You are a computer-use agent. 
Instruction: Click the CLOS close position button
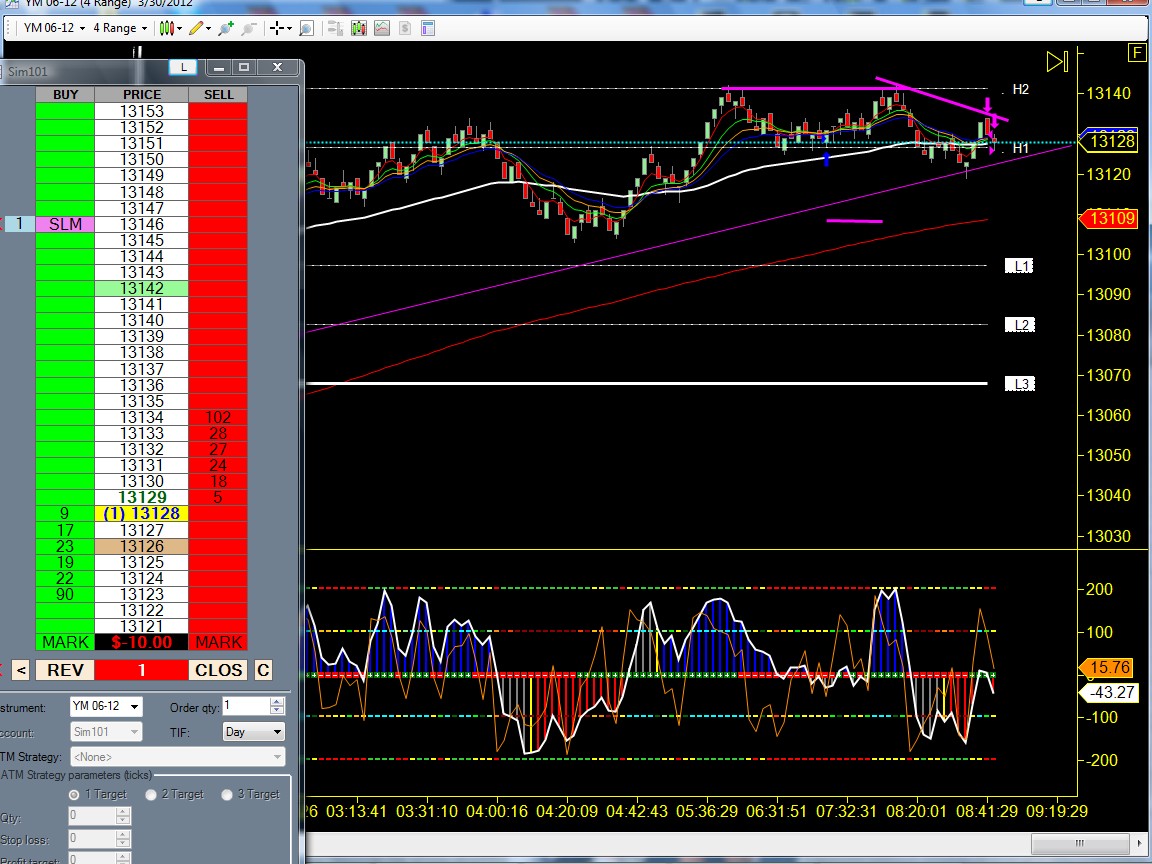tap(218, 670)
